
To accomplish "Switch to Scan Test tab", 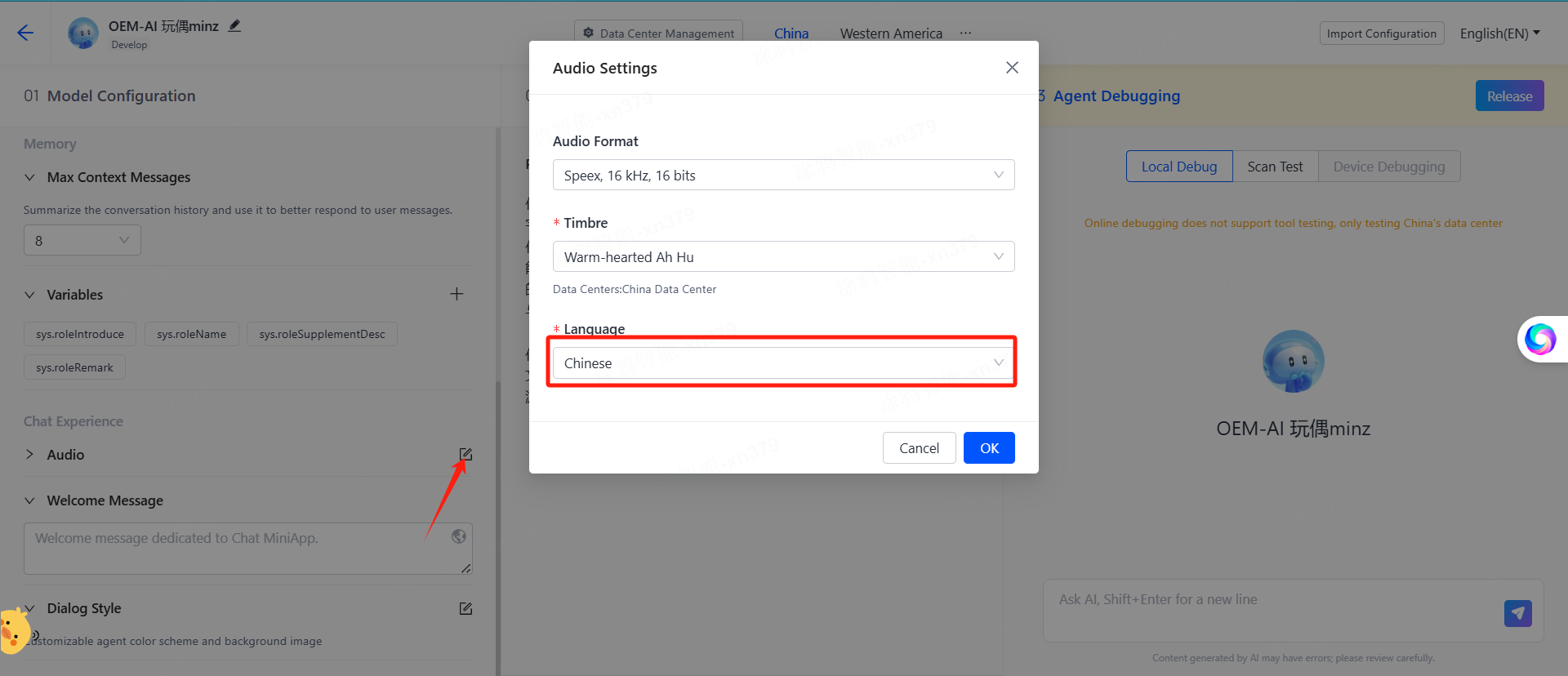I will coord(1275,167).
